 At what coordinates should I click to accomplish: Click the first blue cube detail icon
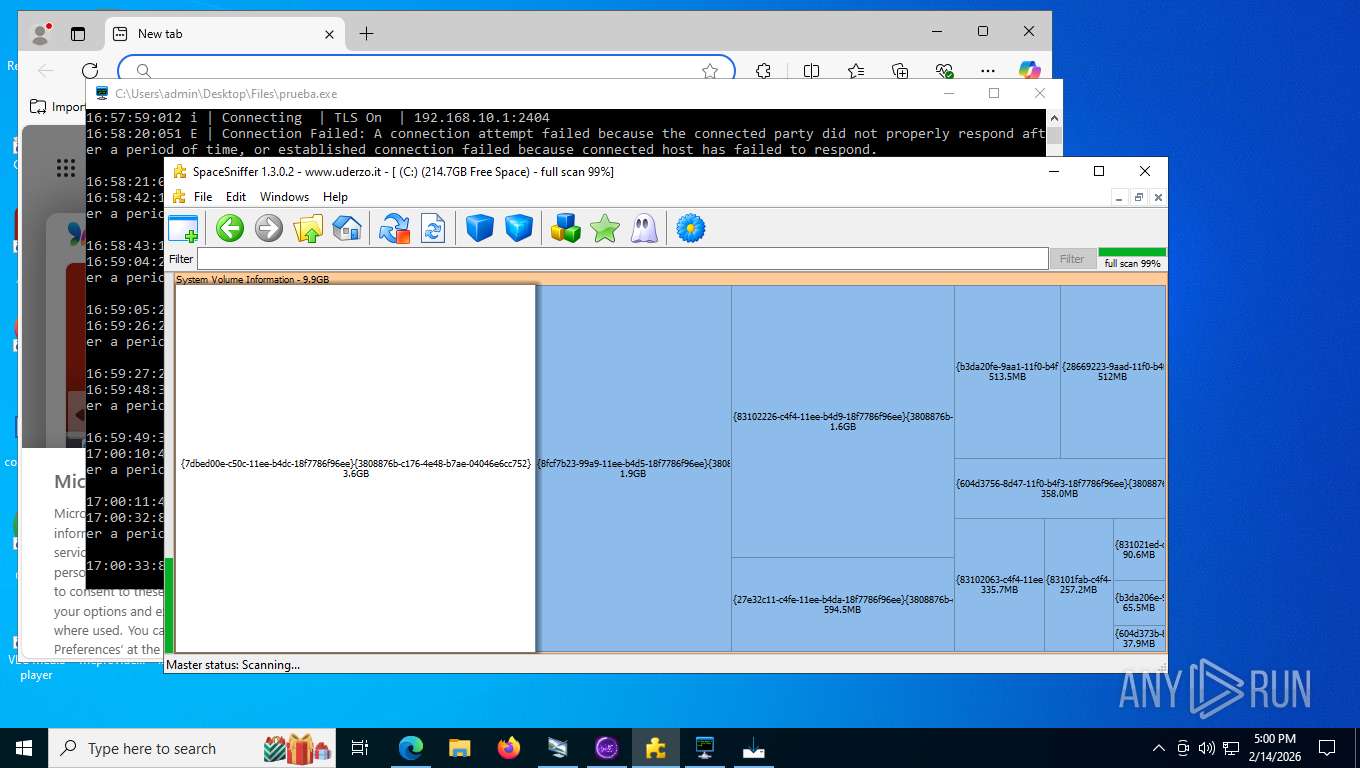pyautogui.click(x=480, y=228)
